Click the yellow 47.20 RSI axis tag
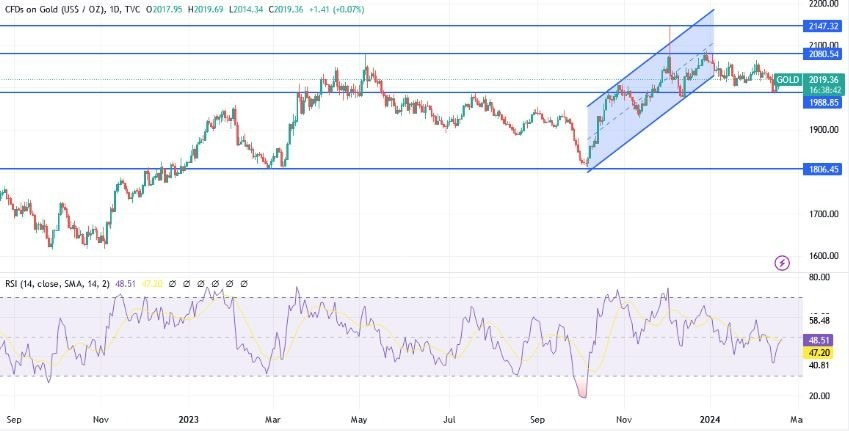This screenshot has width=849, height=431. point(818,353)
